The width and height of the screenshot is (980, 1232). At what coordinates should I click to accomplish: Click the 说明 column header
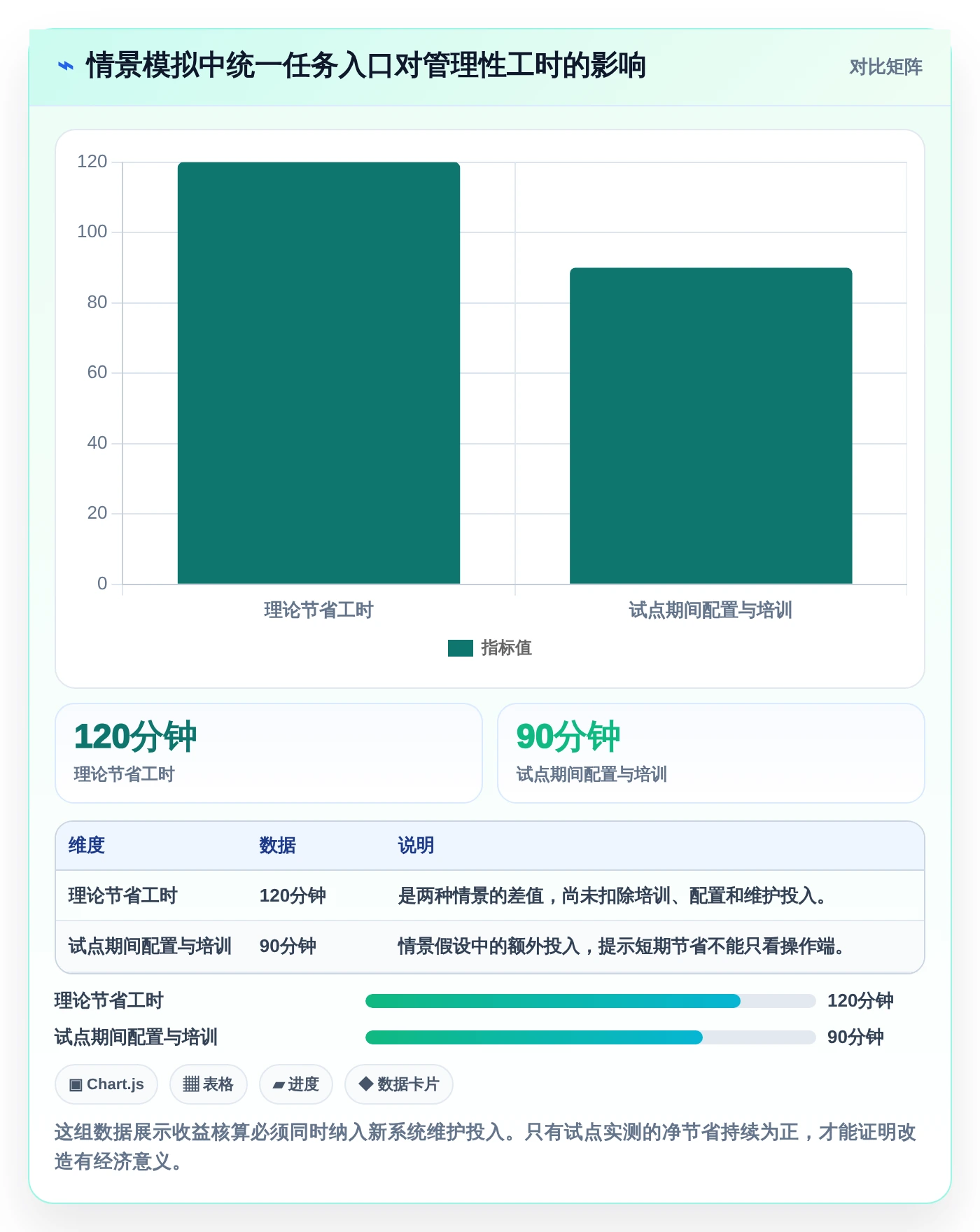(x=416, y=846)
